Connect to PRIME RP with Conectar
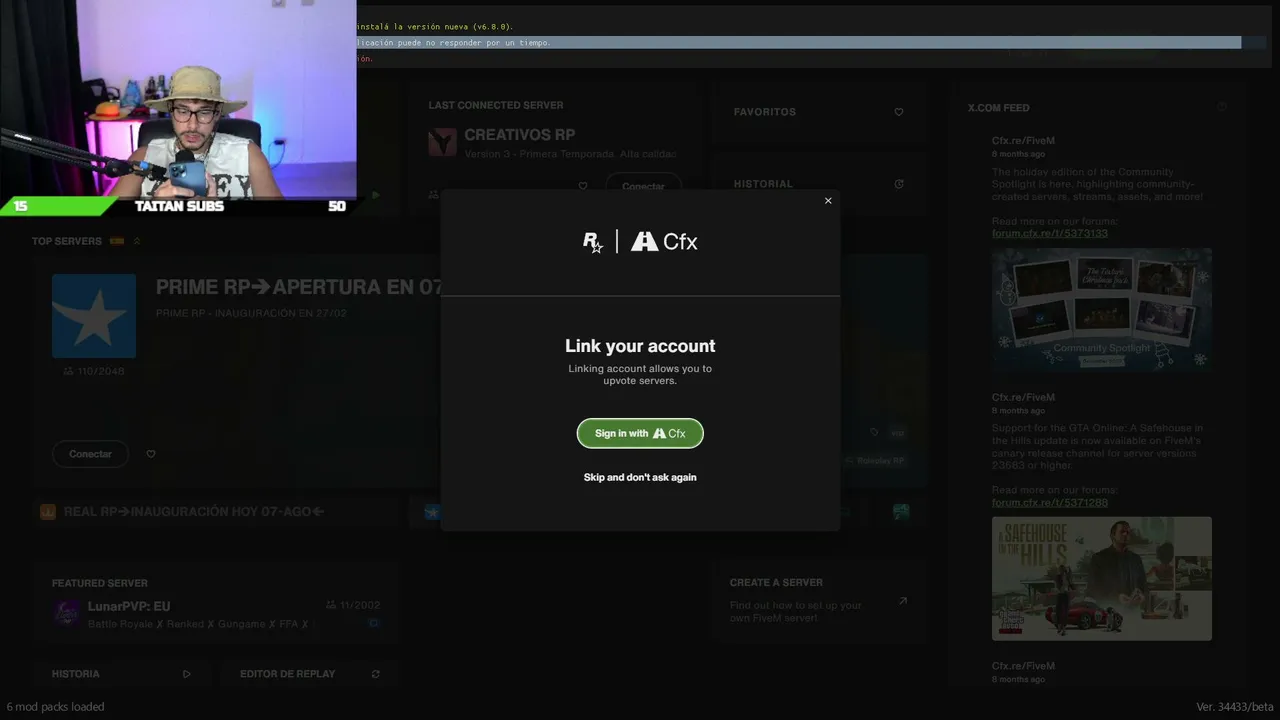The image size is (1280, 720). point(90,454)
